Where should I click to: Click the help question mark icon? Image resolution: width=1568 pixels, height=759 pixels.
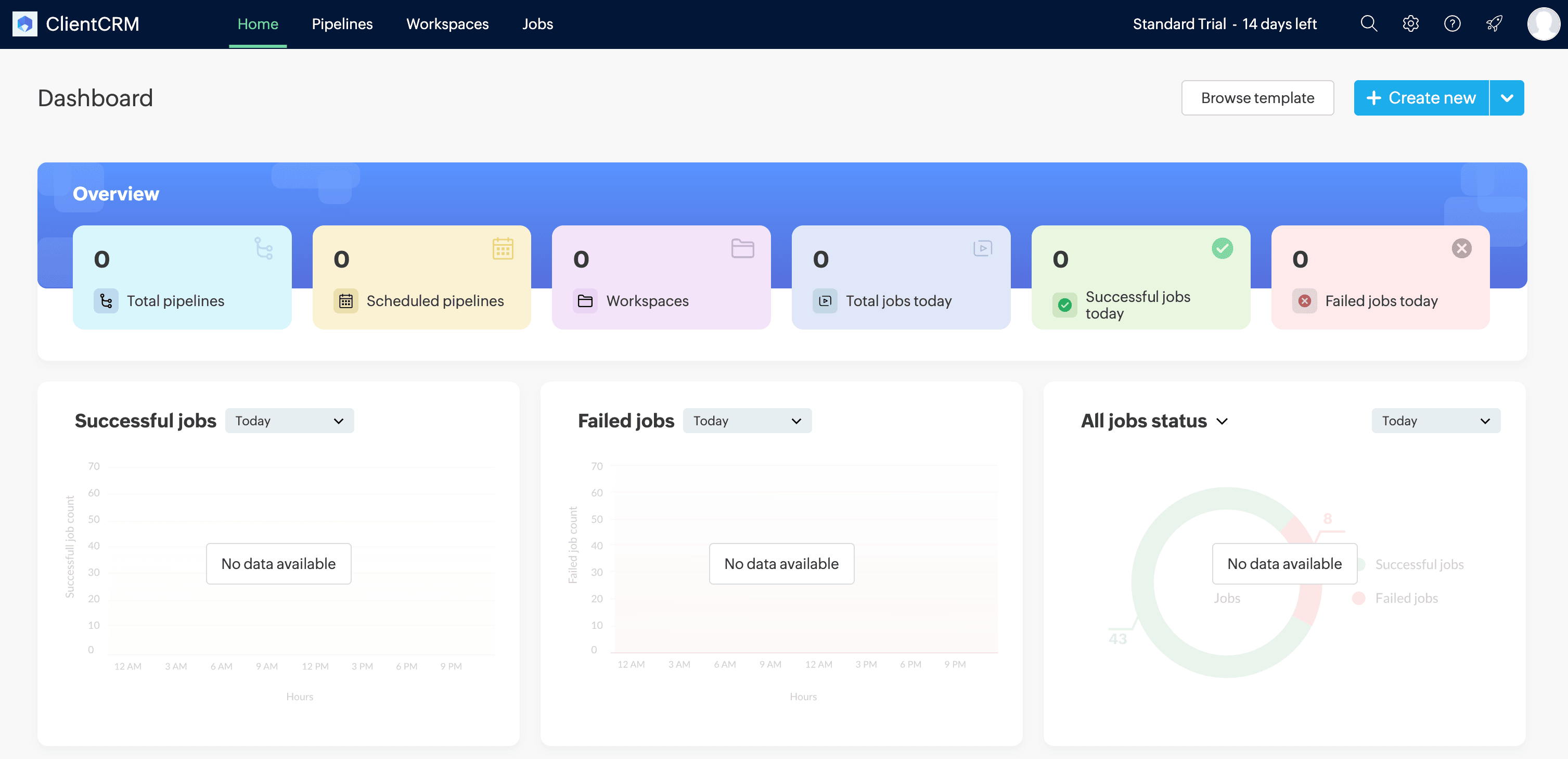tap(1452, 24)
